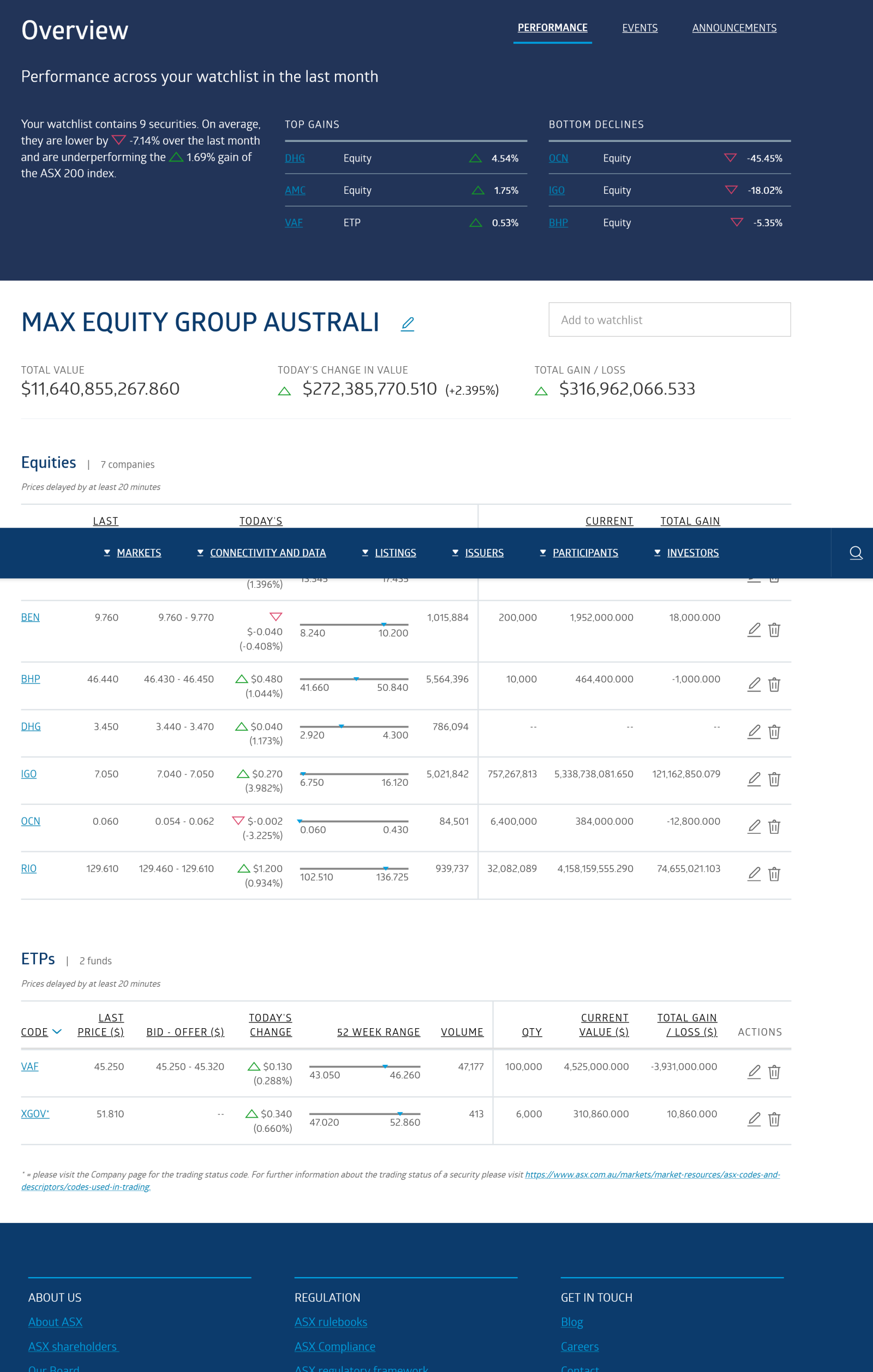This screenshot has height=1372, width=873.
Task: Click RIO current value 4,158,159,555.290
Action: 595,868
